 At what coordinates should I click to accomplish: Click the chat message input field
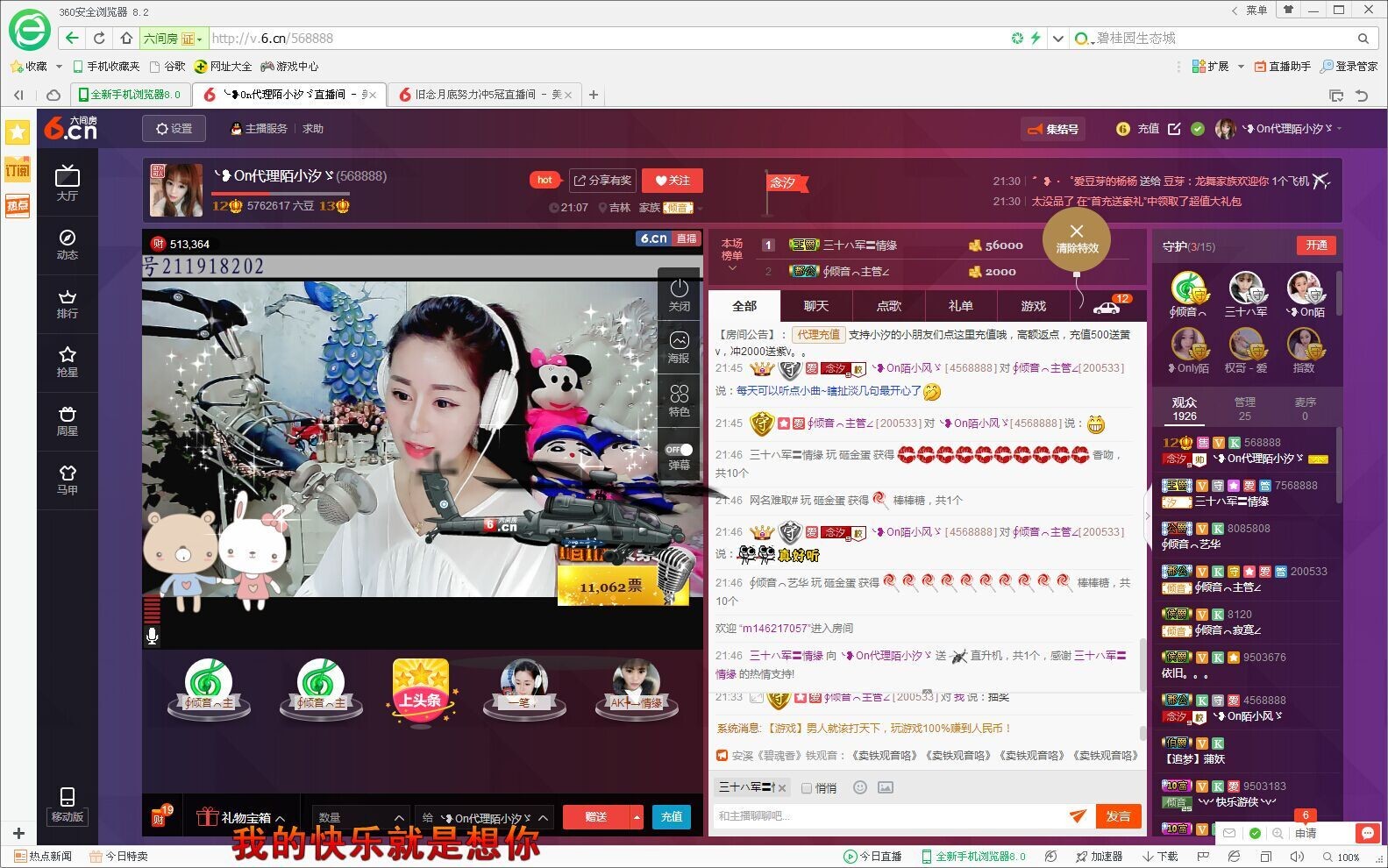[886, 816]
